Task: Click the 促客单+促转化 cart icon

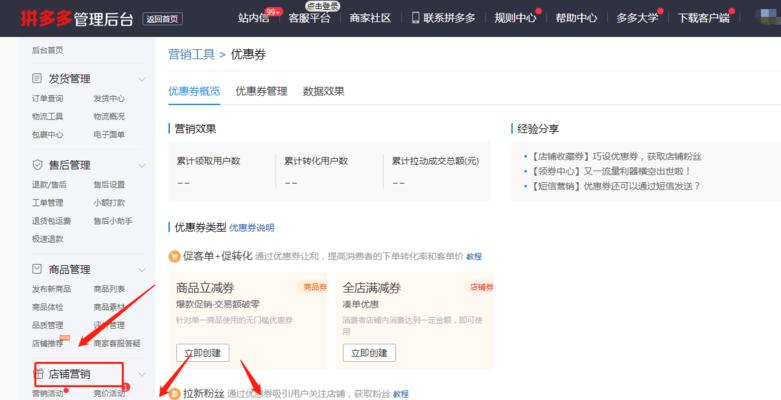Action: pos(174,257)
